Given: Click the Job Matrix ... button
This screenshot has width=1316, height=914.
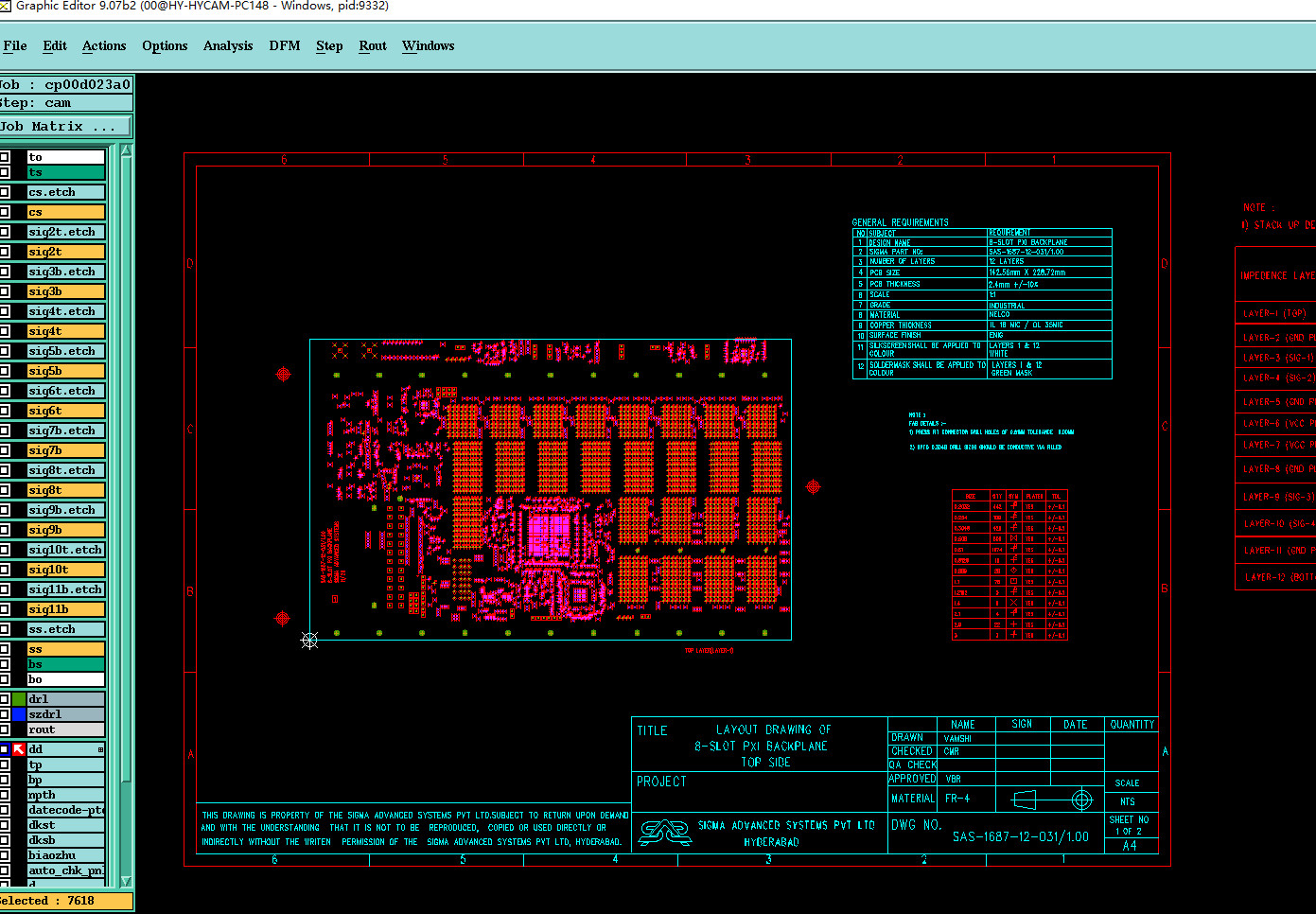Looking at the screenshot, I should pyautogui.click(x=65, y=126).
